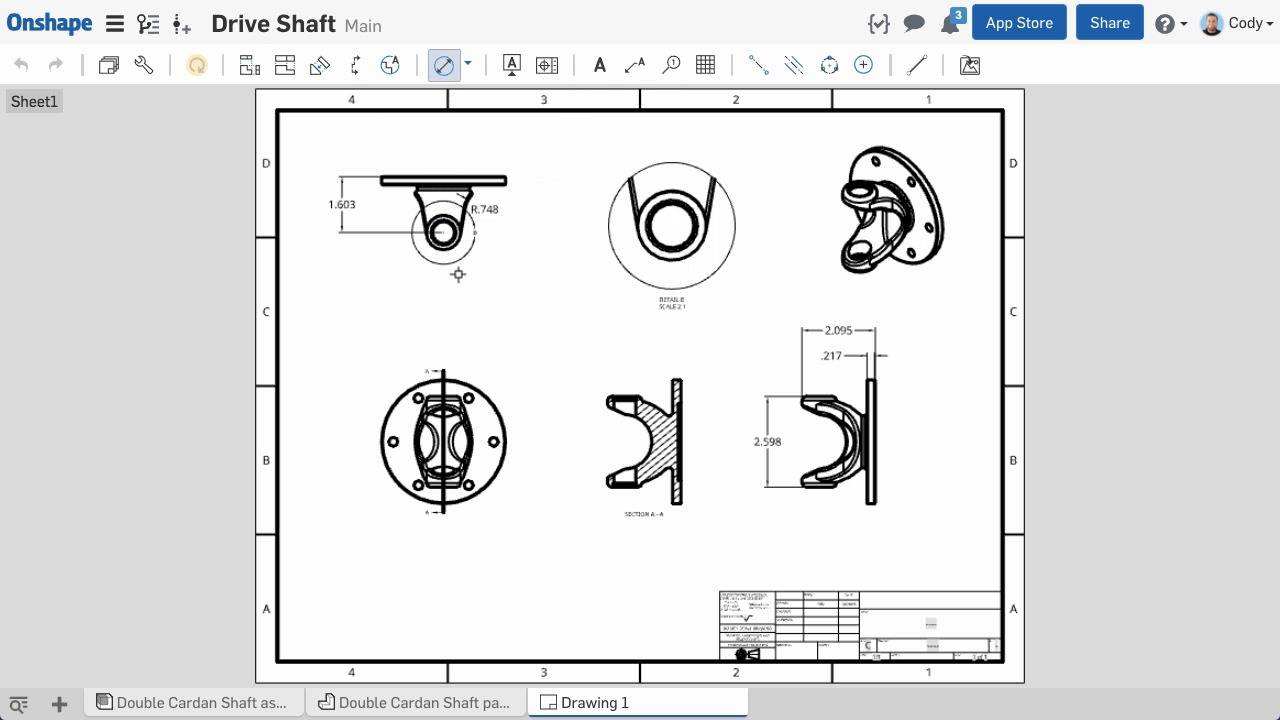
Task: Select the sketch Line tool
Action: coord(917,64)
